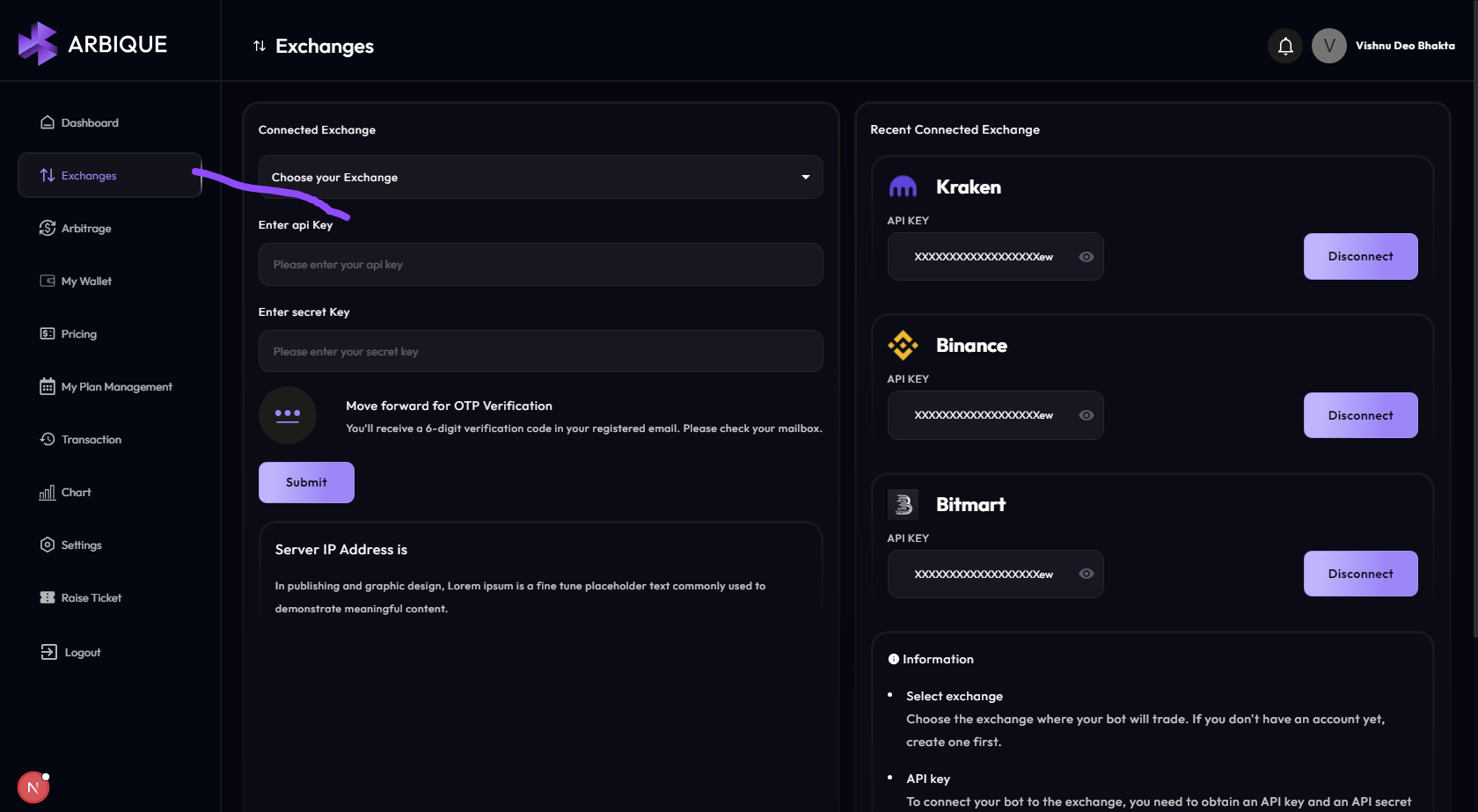This screenshot has width=1478, height=812.
Task: Disconnect the Kraken exchange
Action: tap(1360, 256)
